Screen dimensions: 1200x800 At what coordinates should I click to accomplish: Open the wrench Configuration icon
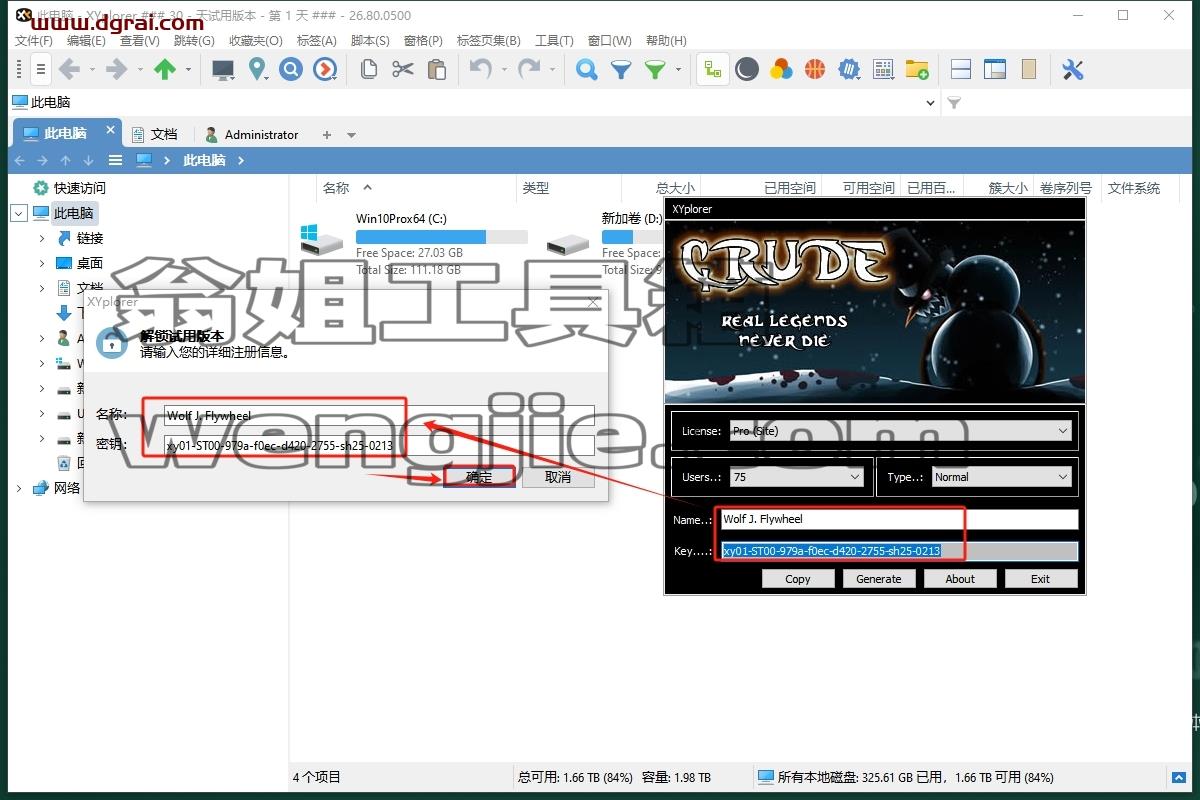pos(1073,69)
